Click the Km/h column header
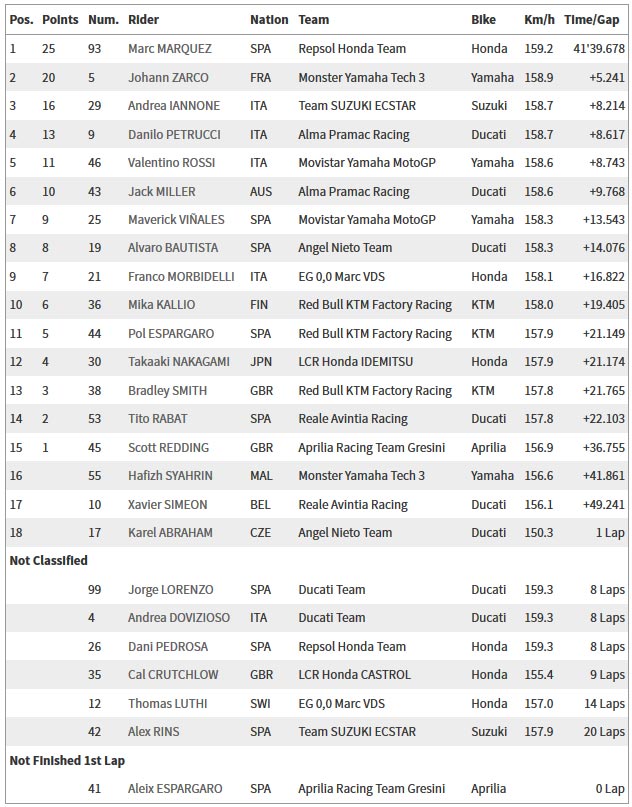The image size is (632, 807). 539,20
